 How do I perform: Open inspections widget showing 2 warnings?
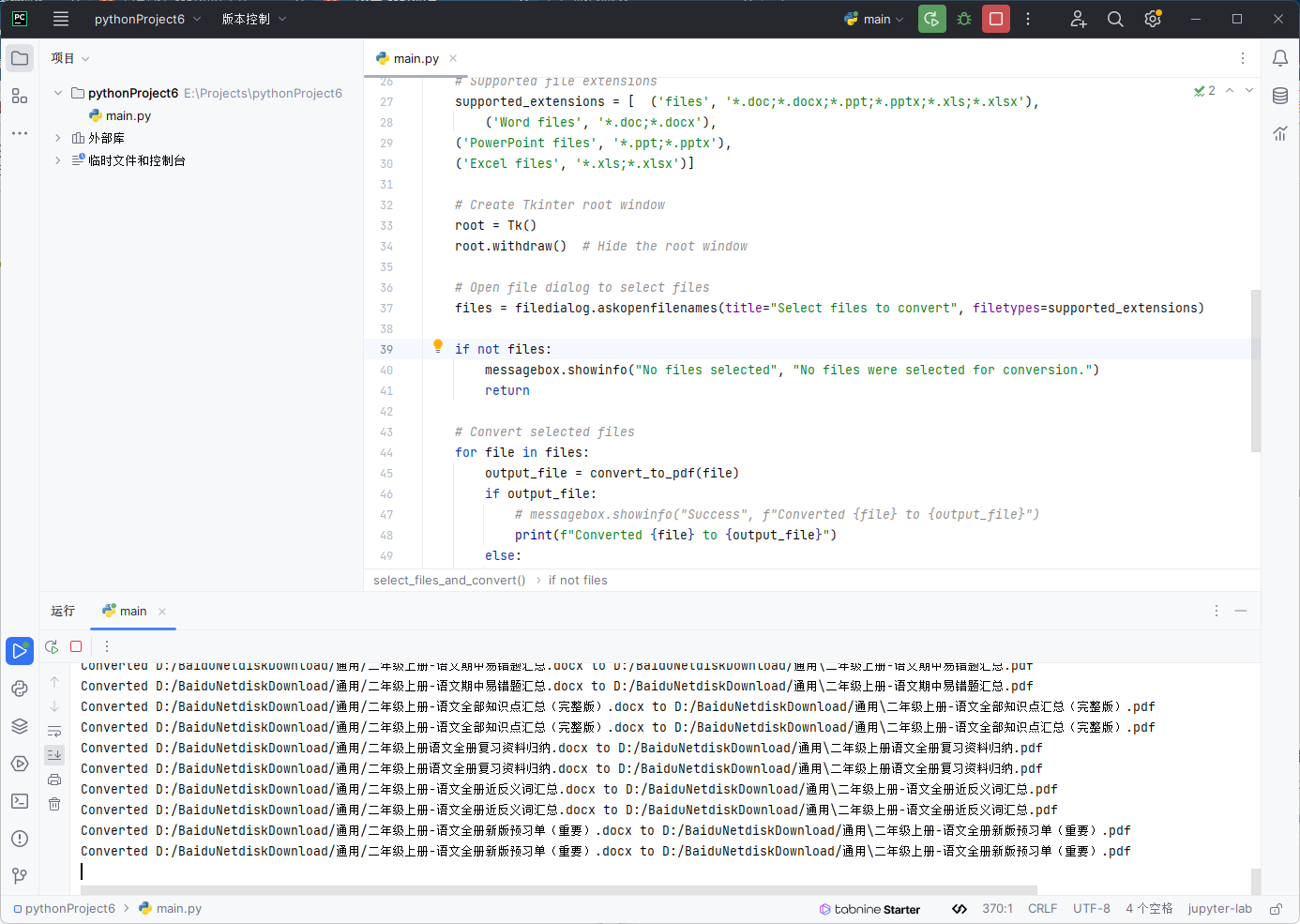click(1204, 90)
